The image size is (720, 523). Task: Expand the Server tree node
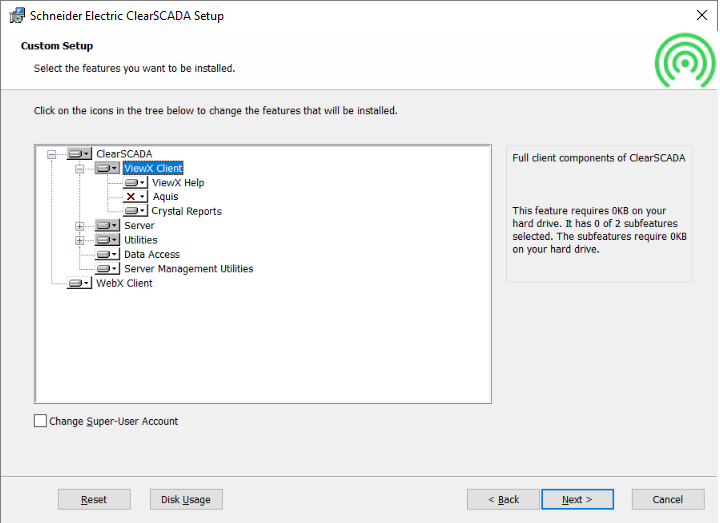80,226
